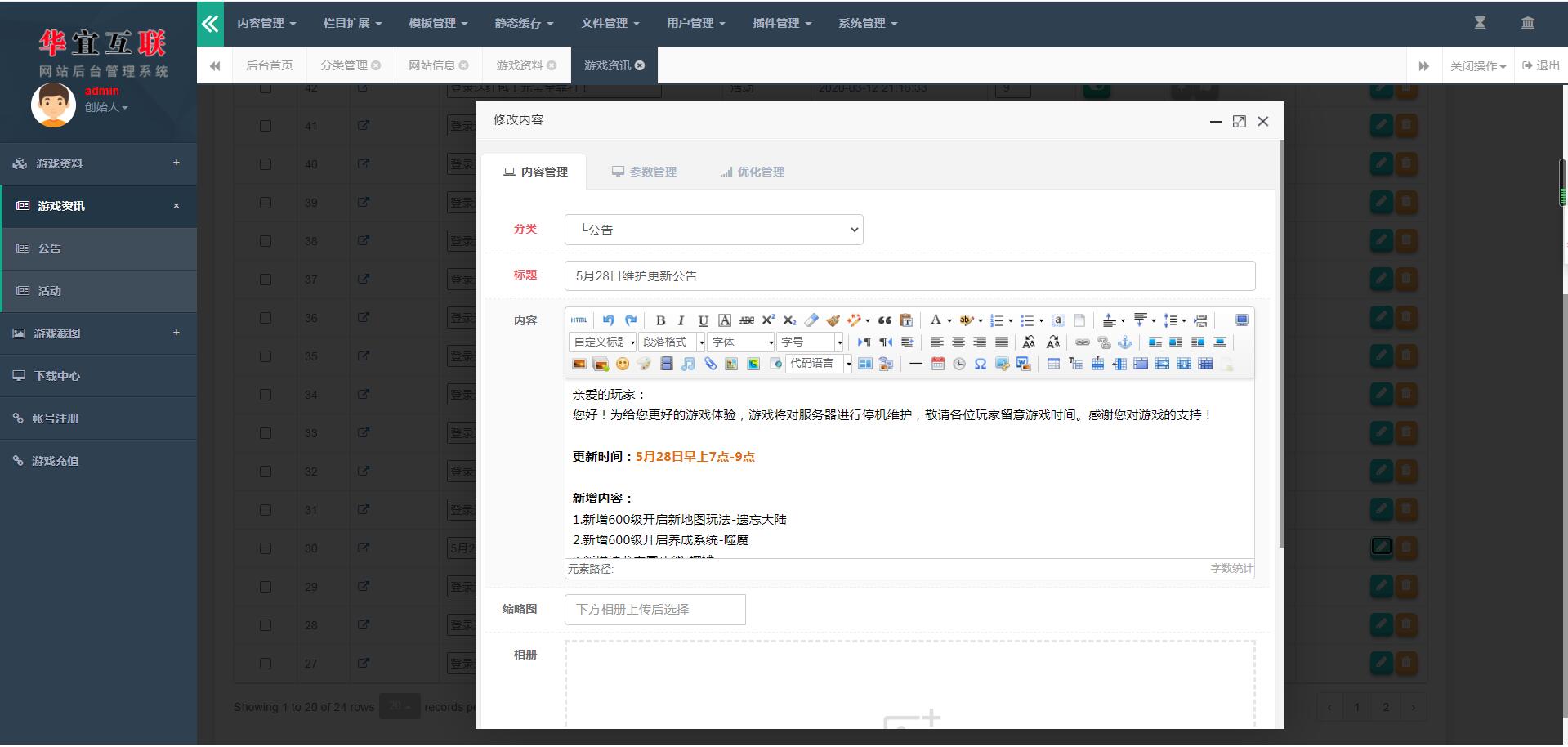
Task: Clear formatting with the eraser tool
Action: pos(811,320)
